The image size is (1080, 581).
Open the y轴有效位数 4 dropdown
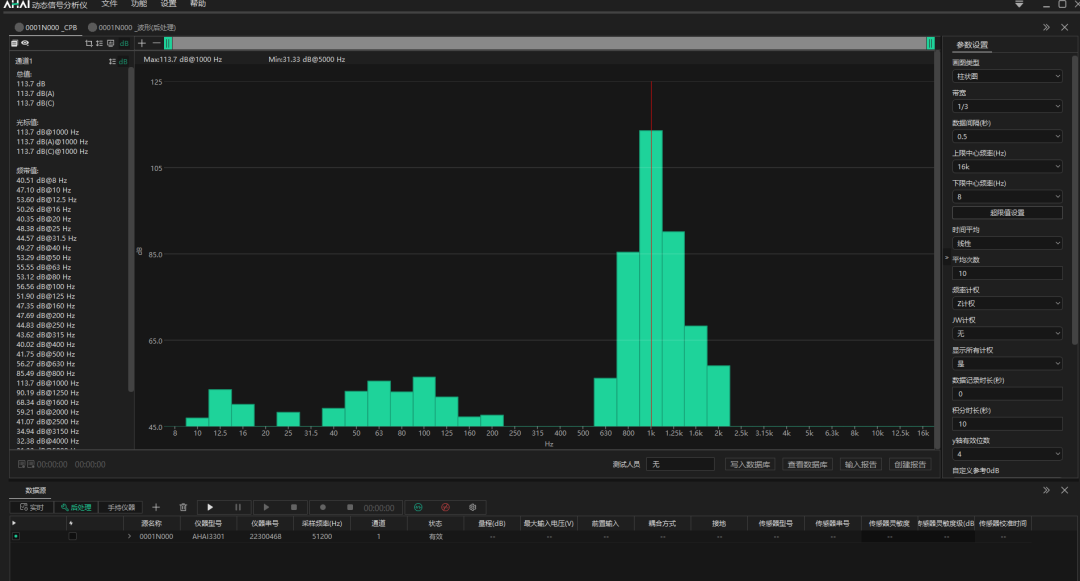pyautogui.click(x=1007, y=454)
